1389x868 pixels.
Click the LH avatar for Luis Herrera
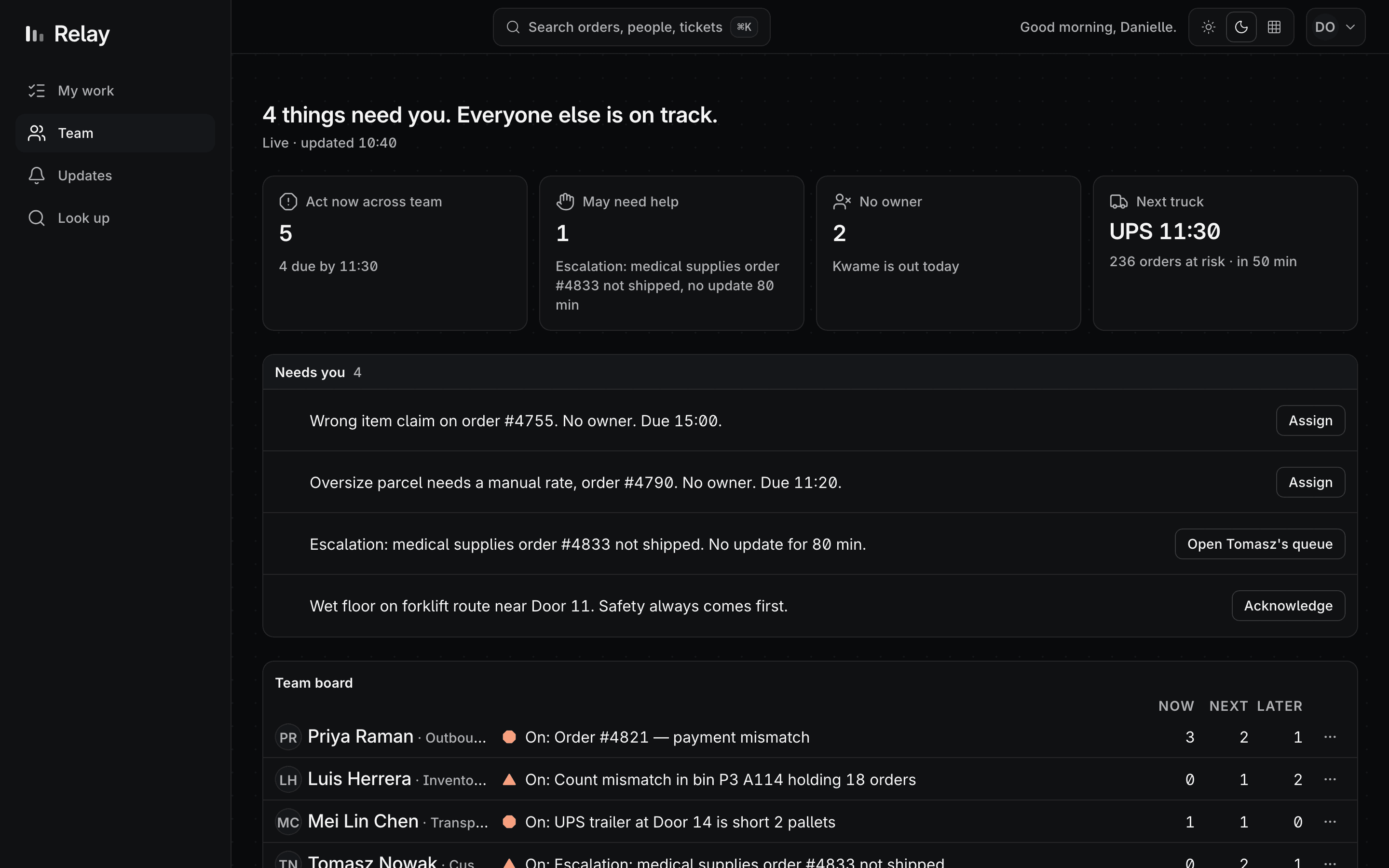coord(288,780)
